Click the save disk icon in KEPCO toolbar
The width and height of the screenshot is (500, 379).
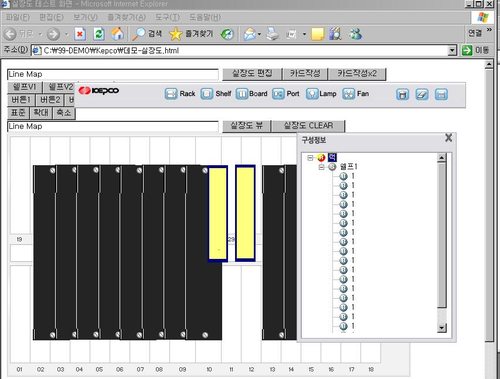coord(402,95)
